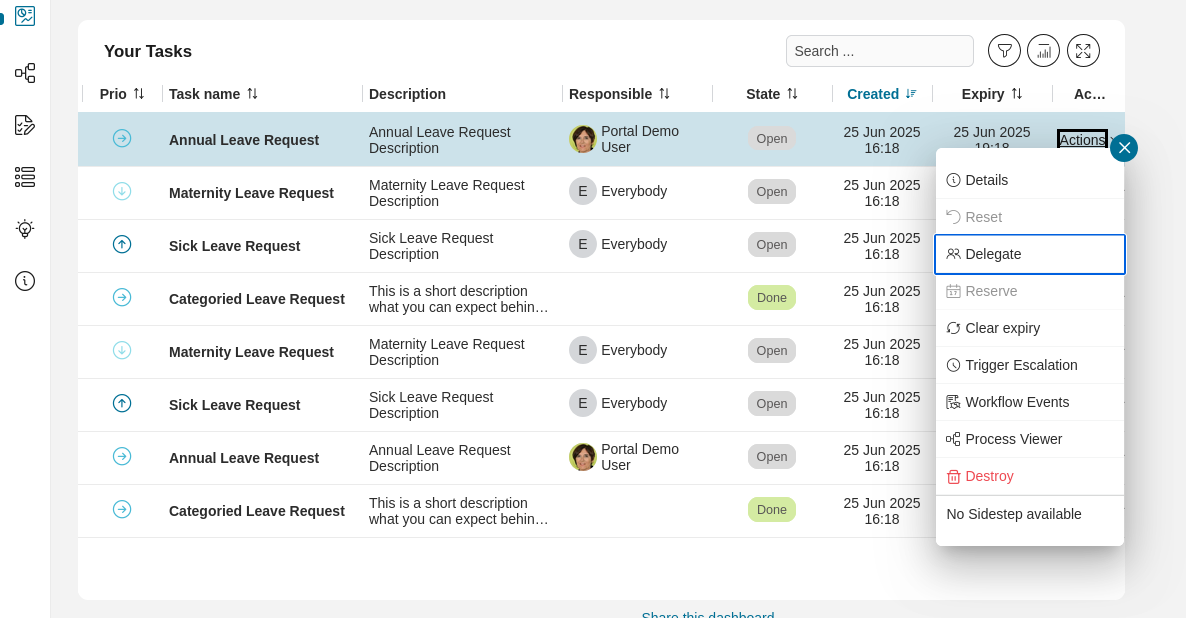The width and height of the screenshot is (1186, 618).
Task: Open Process Viewer from actions menu
Action: click(1029, 439)
